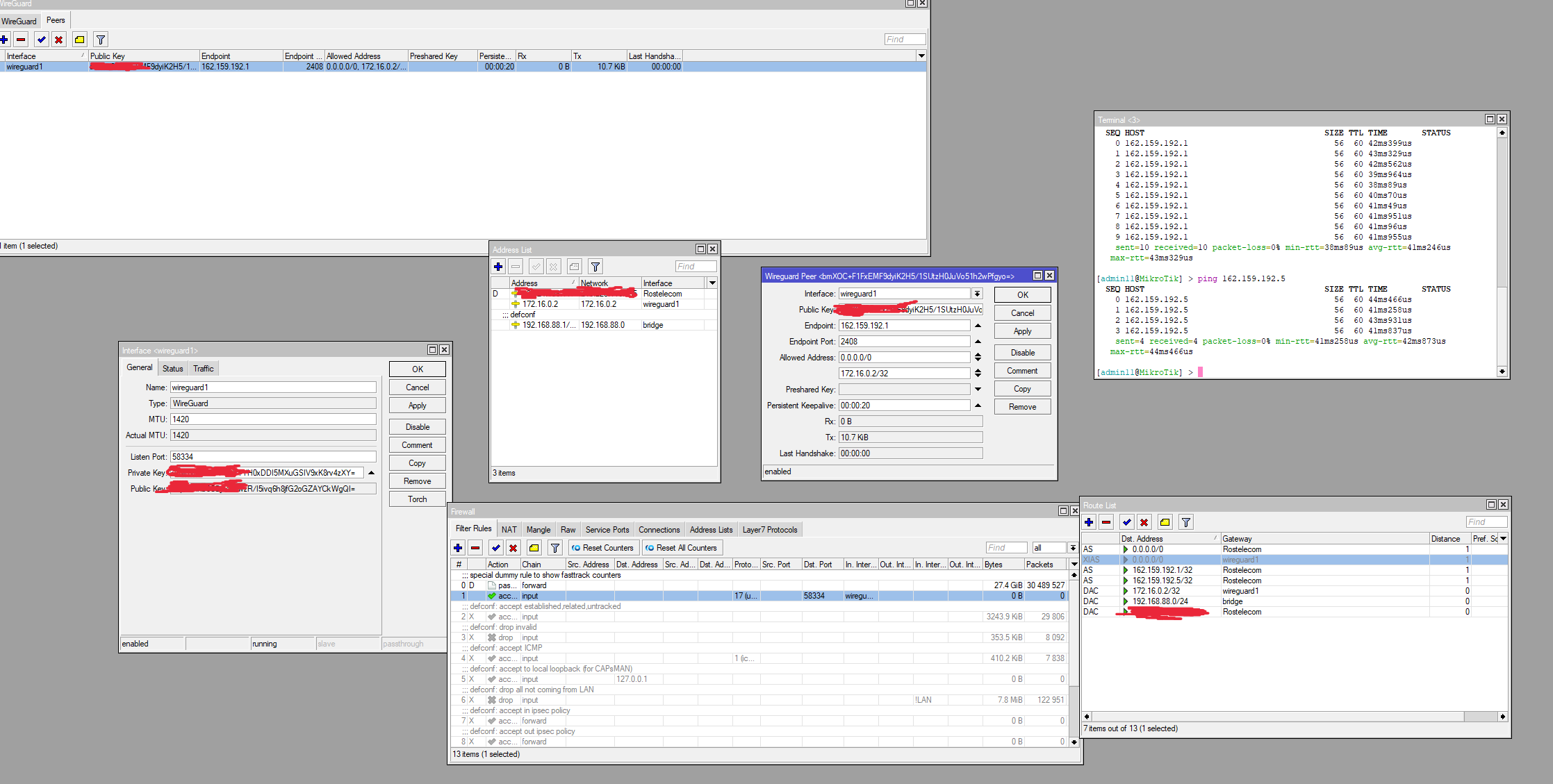Click Disable in Wireguard Peer dialog
1553x784 pixels.
1022,353
